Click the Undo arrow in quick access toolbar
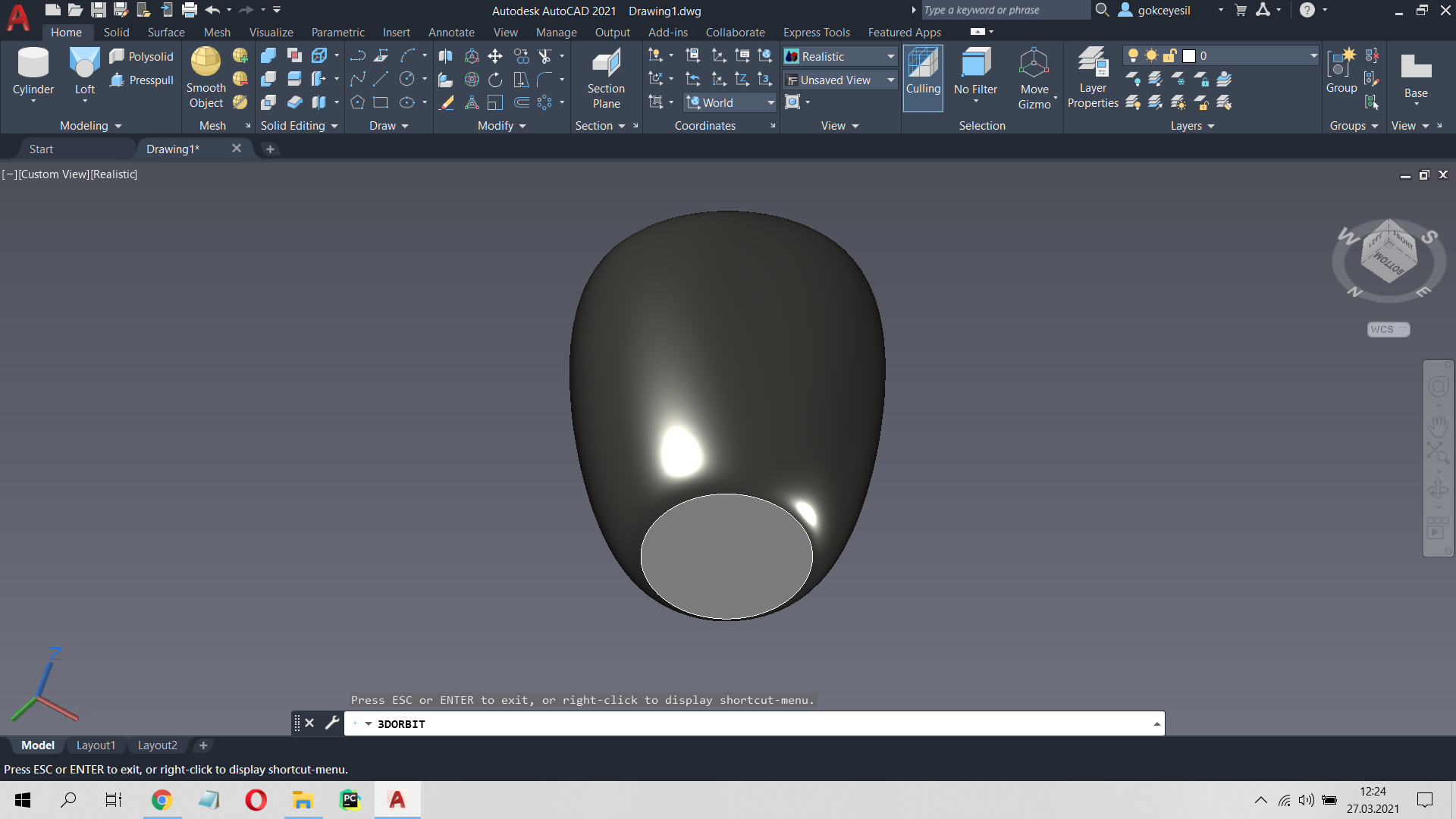The height and width of the screenshot is (819, 1456). pyautogui.click(x=212, y=10)
